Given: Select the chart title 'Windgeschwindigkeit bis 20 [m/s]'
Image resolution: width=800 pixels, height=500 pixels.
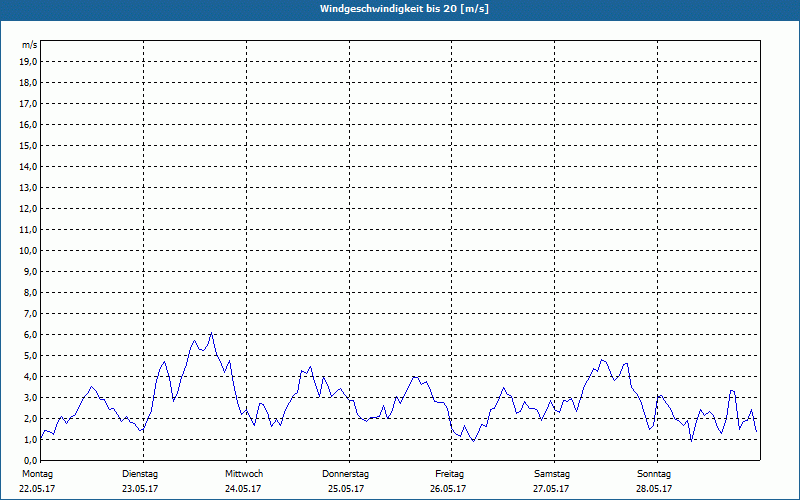Looking at the screenshot, I should click(404, 9).
